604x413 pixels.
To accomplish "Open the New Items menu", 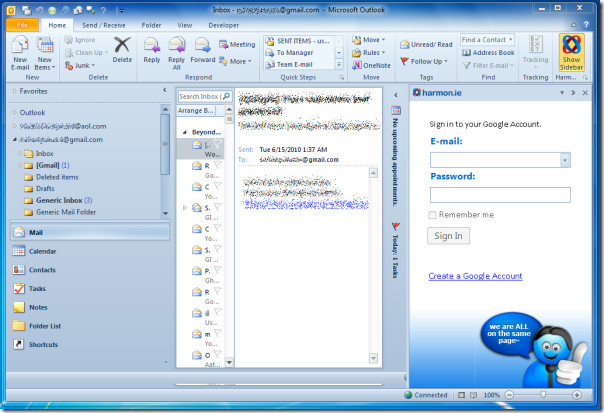I will tap(45, 53).
